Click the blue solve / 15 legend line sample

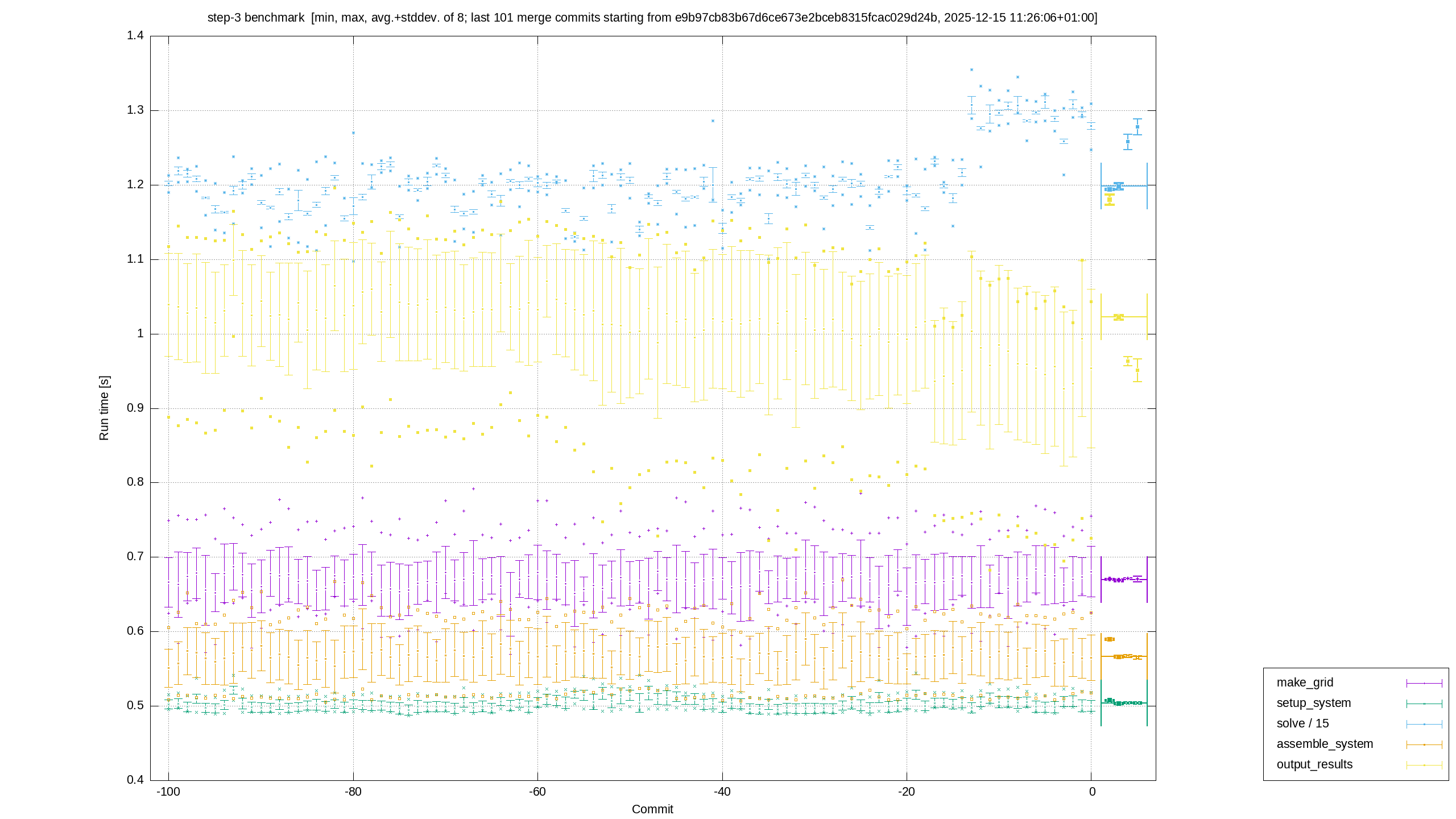tap(1424, 724)
